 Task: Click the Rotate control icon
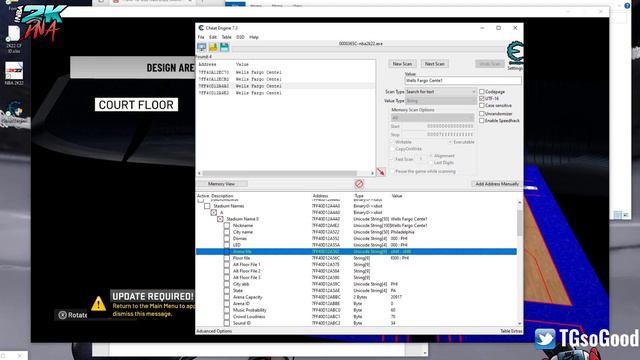click(x=62, y=315)
